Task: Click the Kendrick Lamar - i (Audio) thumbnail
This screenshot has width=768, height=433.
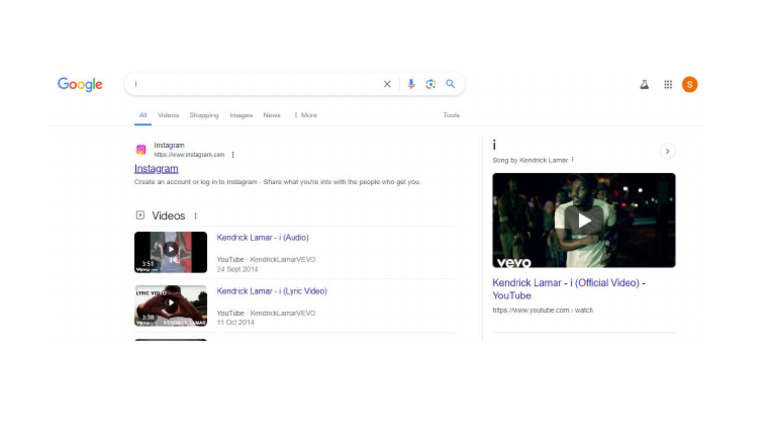Action: (171, 252)
